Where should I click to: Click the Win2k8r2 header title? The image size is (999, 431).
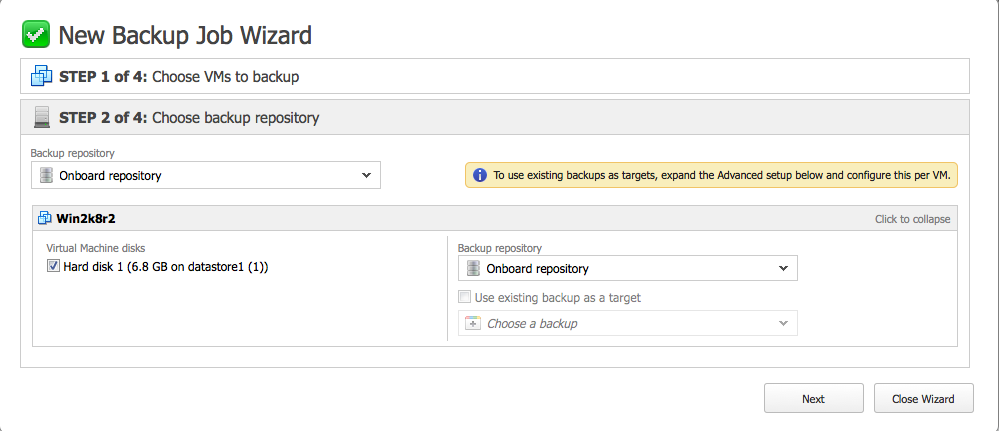[86, 219]
